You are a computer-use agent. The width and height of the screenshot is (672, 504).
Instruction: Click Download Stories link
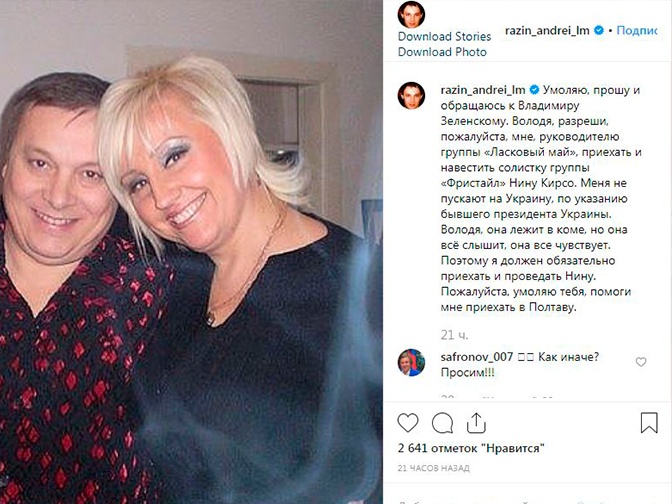pyautogui.click(x=444, y=36)
